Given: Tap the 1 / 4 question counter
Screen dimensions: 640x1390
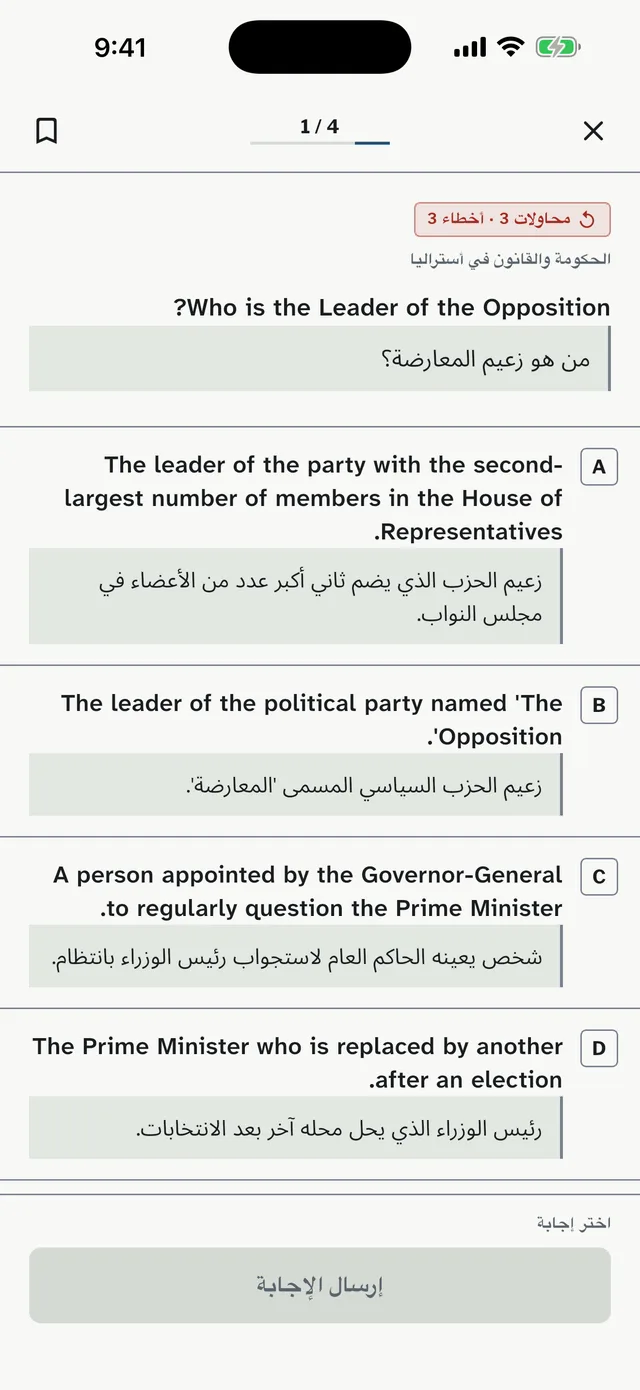Looking at the screenshot, I should tap(320, 126).
